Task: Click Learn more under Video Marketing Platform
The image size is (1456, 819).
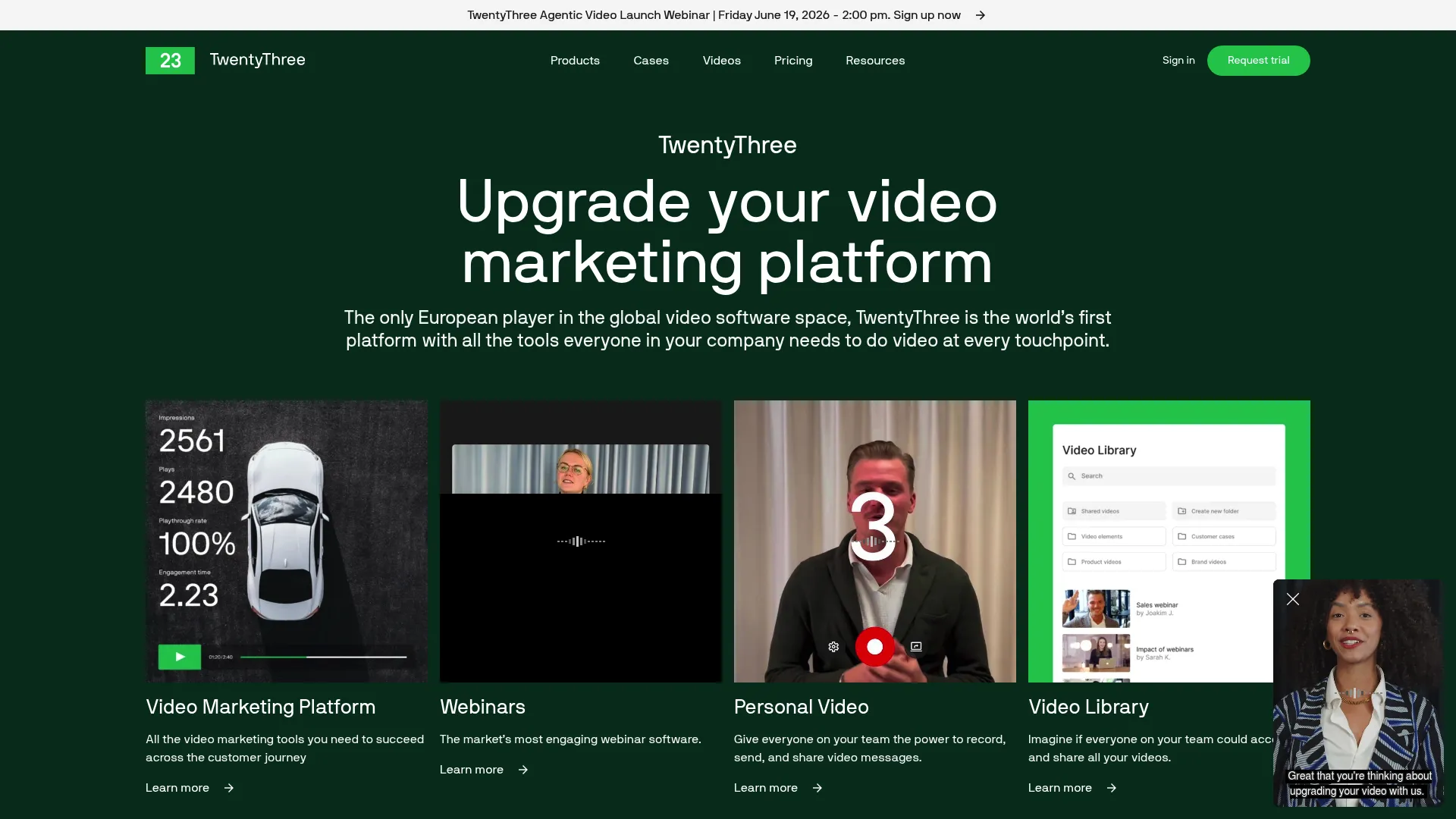Action: 177,788
